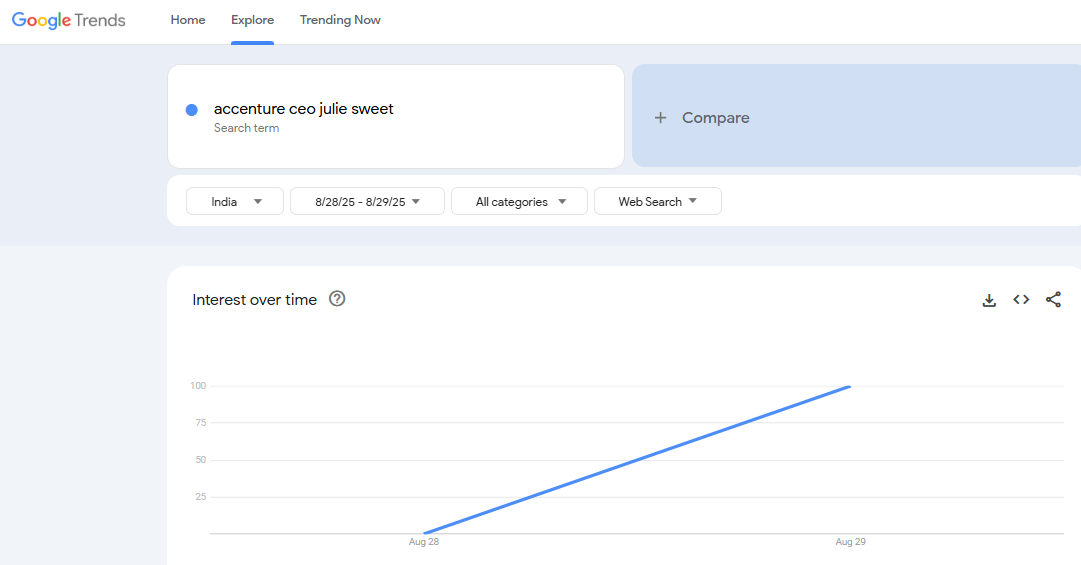This screenshot has width=1081, height=565.
Task: Open the Google Trends logo home link
Action: pyautogui.click(x=68, y=20)
